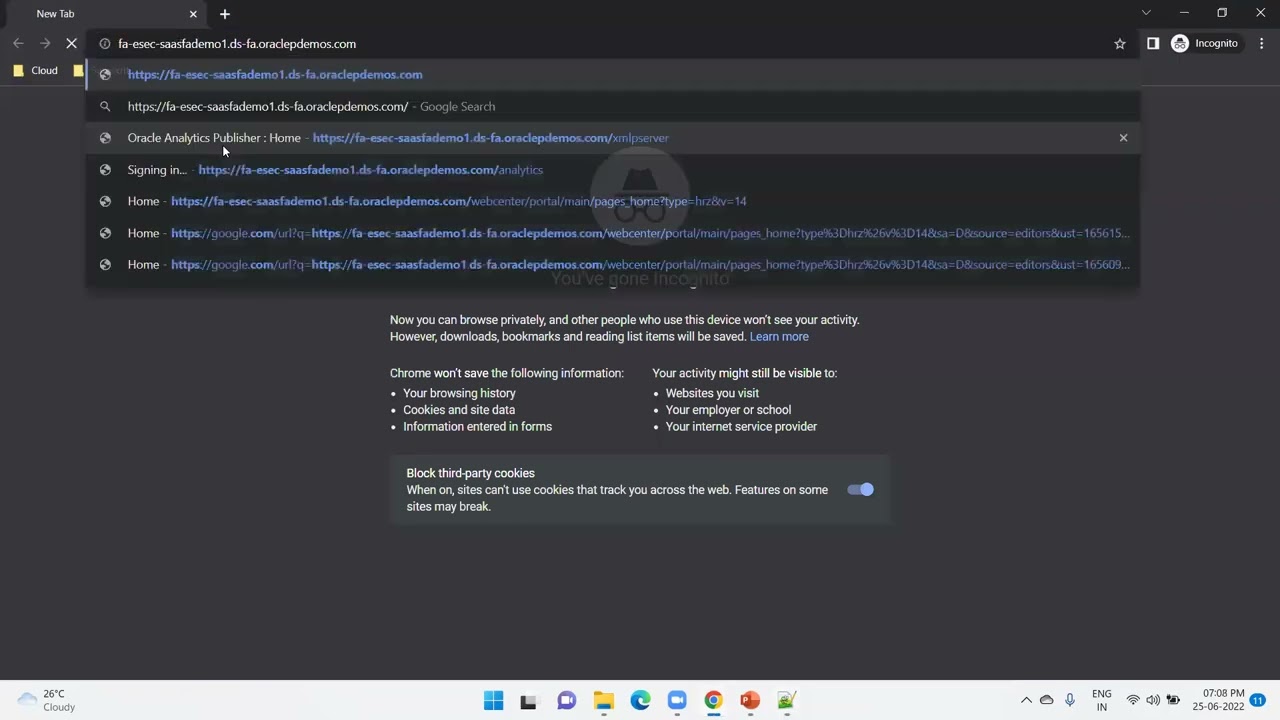Screen dimensions: 1280x720
Task: Click the 'Your employer or school' list item
Action: (728, 410)
